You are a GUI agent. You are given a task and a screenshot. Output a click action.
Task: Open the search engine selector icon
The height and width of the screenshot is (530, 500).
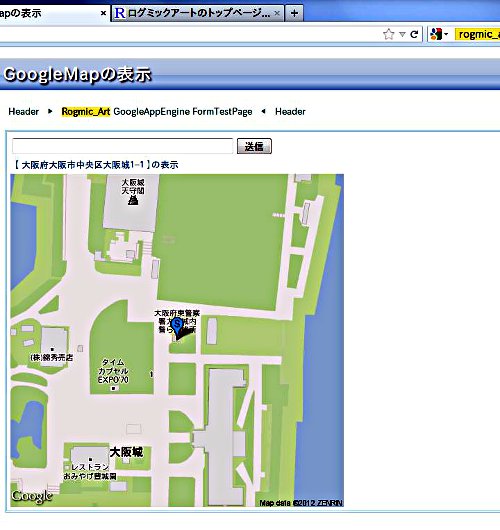(438, 34)
